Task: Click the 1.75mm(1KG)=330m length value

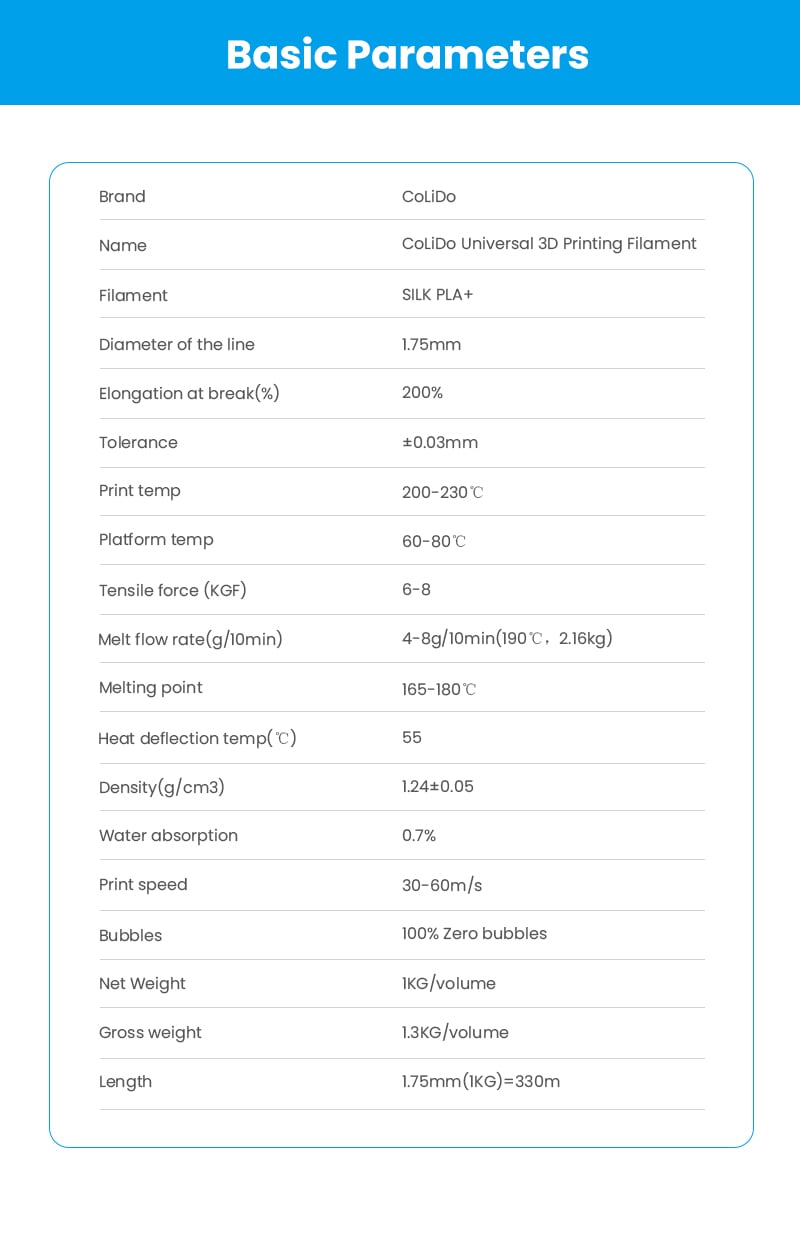Action: (x=481, y=1082)
